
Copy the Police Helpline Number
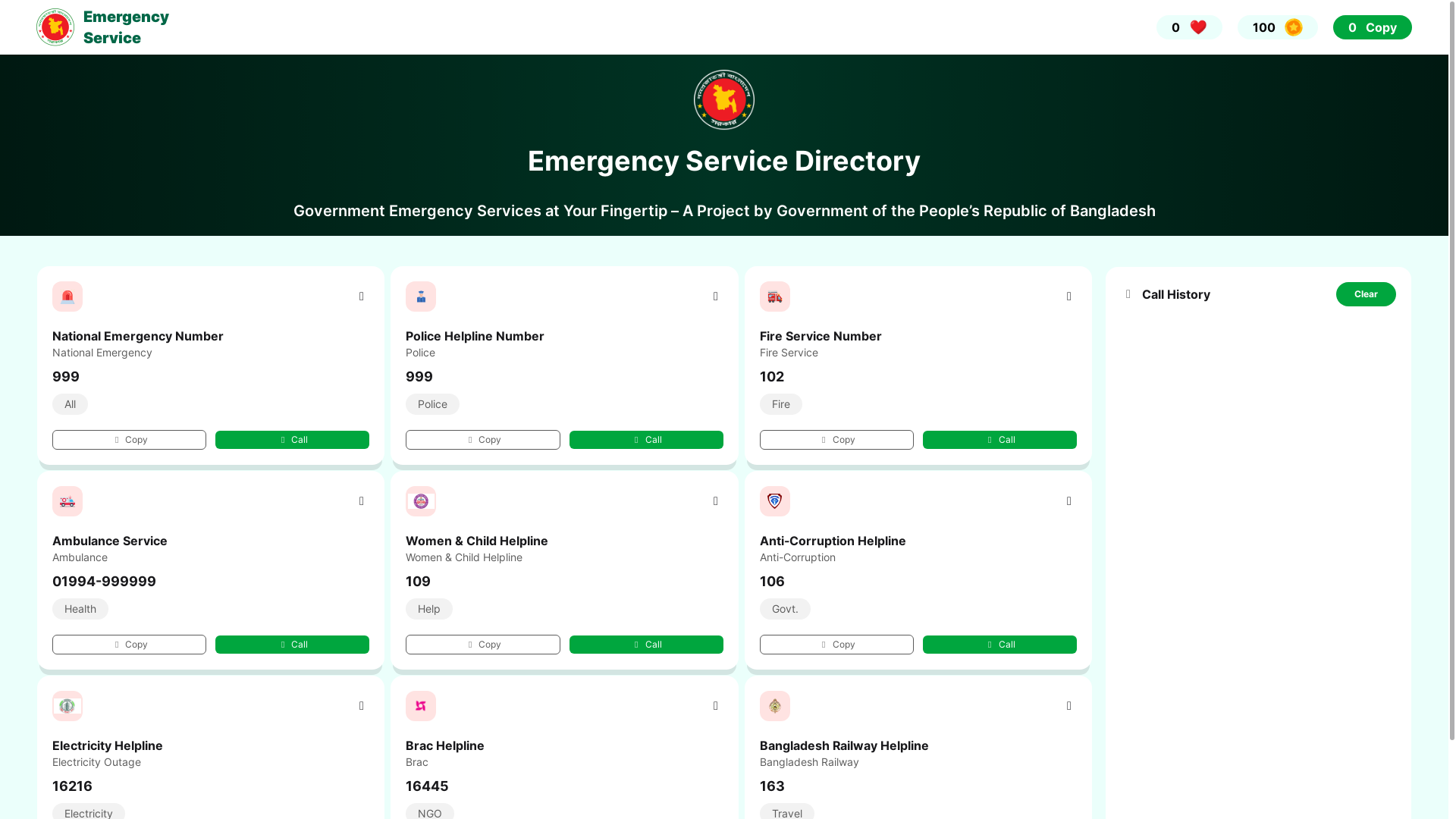(483, 440)
